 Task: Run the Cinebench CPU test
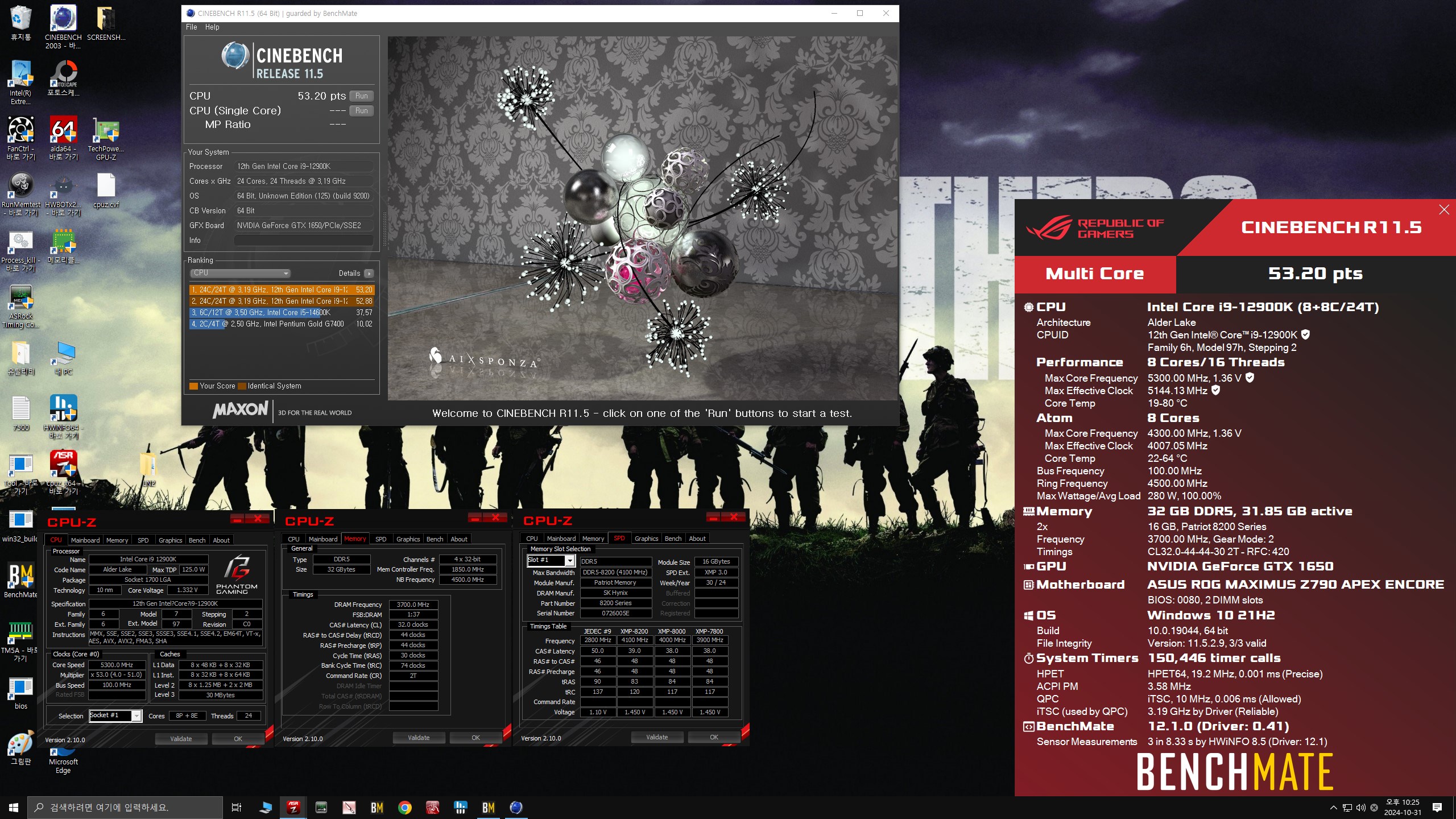click(362, 96)
